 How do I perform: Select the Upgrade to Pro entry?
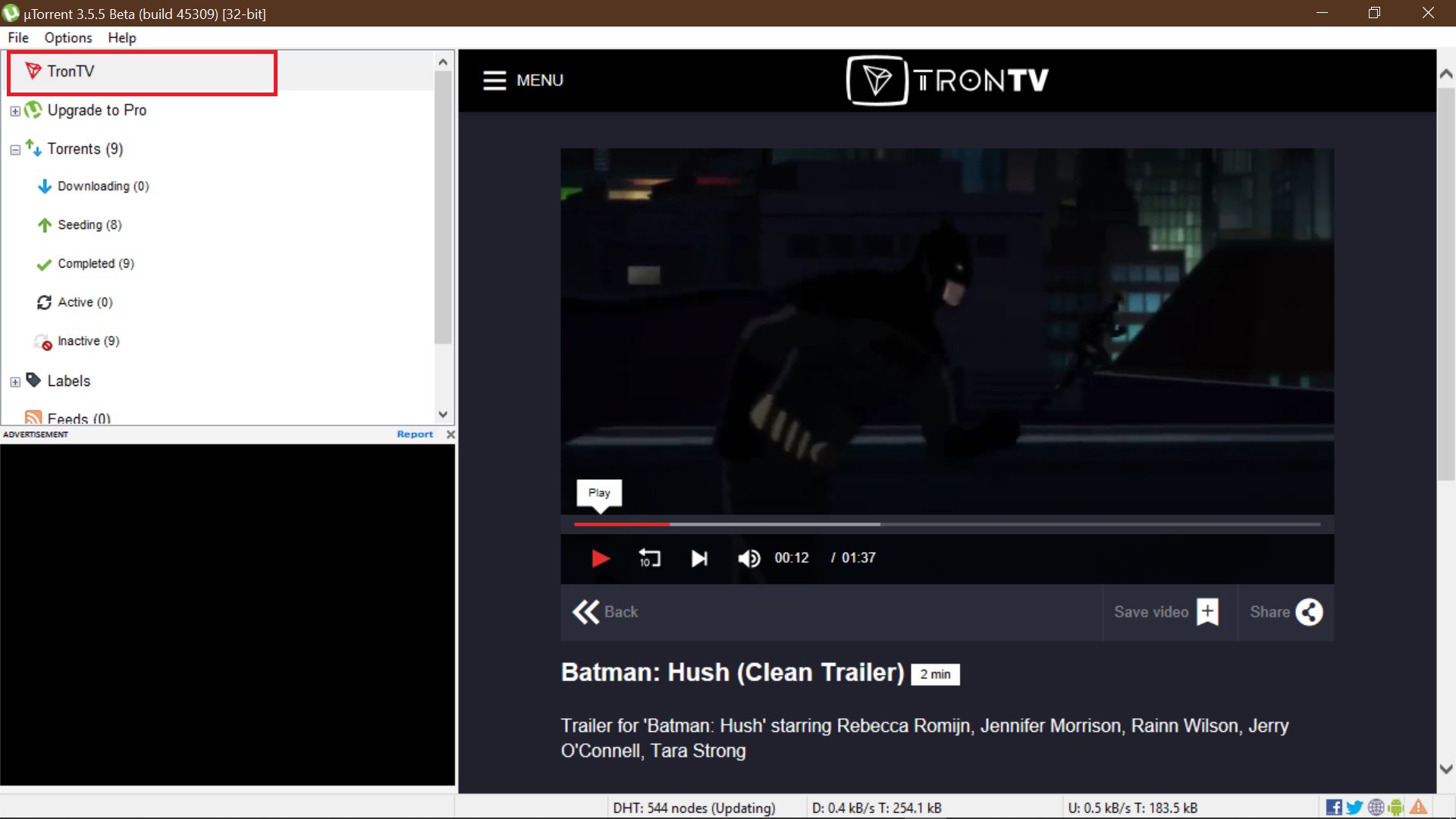click(x=96, y=110)
